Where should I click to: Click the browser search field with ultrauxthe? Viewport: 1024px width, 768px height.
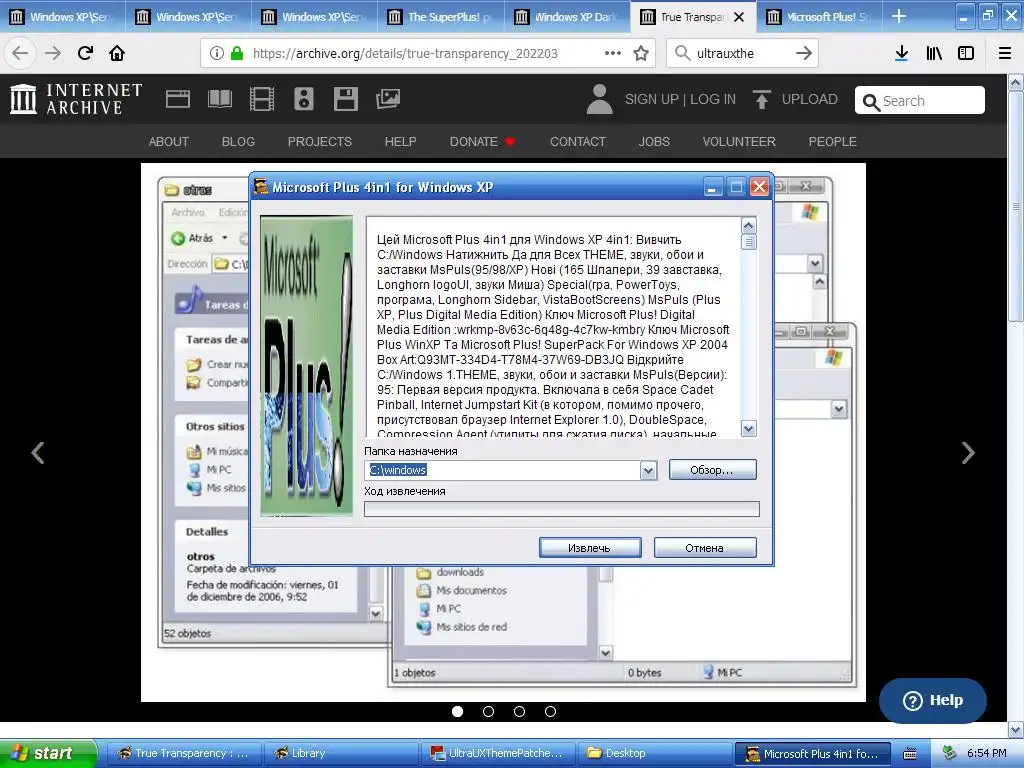click(741, 54)
